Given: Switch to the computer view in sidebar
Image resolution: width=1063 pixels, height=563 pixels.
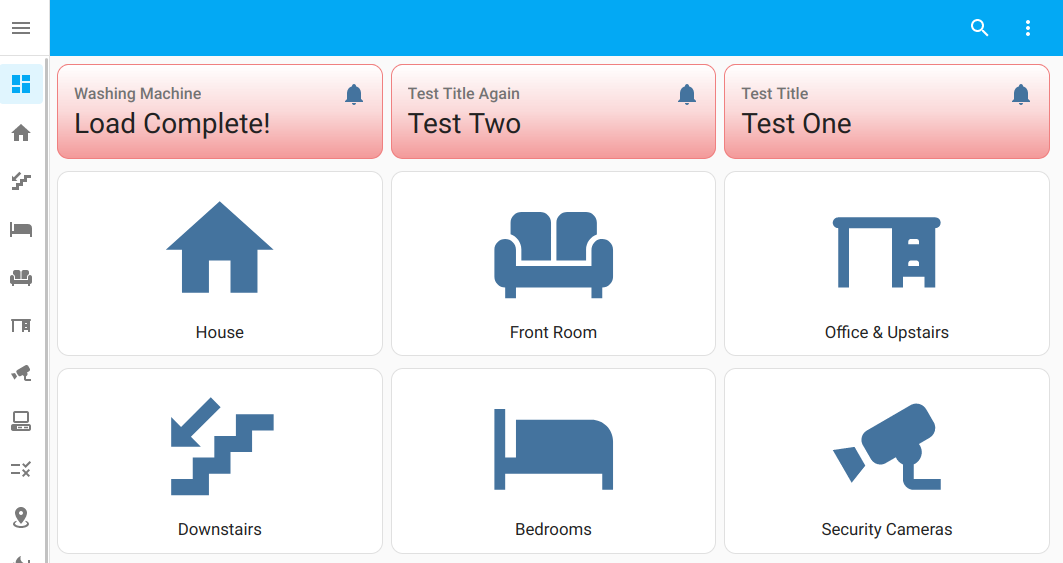Looking at the screenshot, I should tap(21, 421).
